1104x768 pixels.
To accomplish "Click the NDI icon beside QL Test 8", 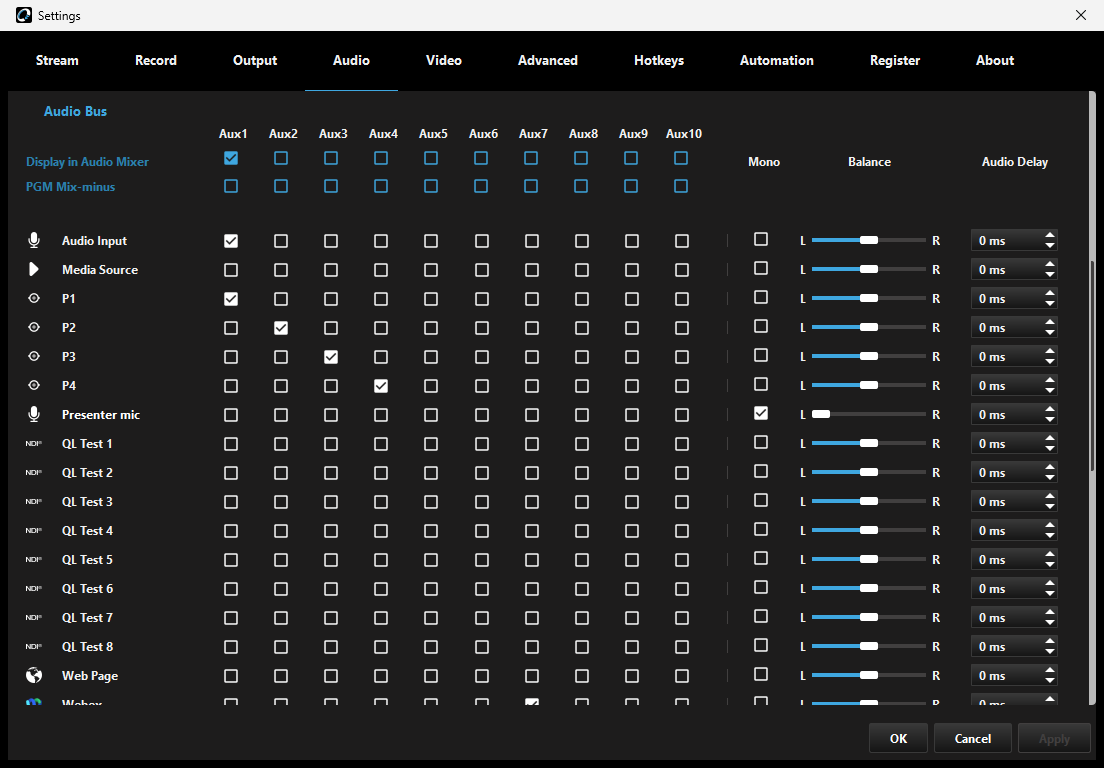I will coord(34,646).
